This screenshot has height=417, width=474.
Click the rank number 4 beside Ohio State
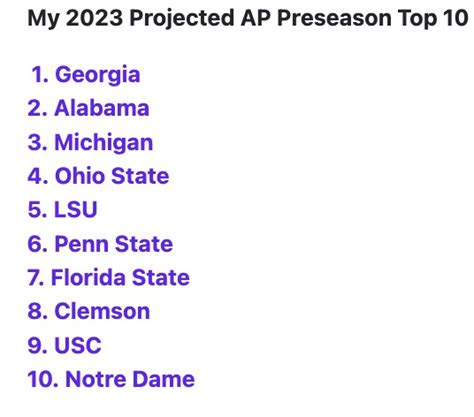point(38,176)
